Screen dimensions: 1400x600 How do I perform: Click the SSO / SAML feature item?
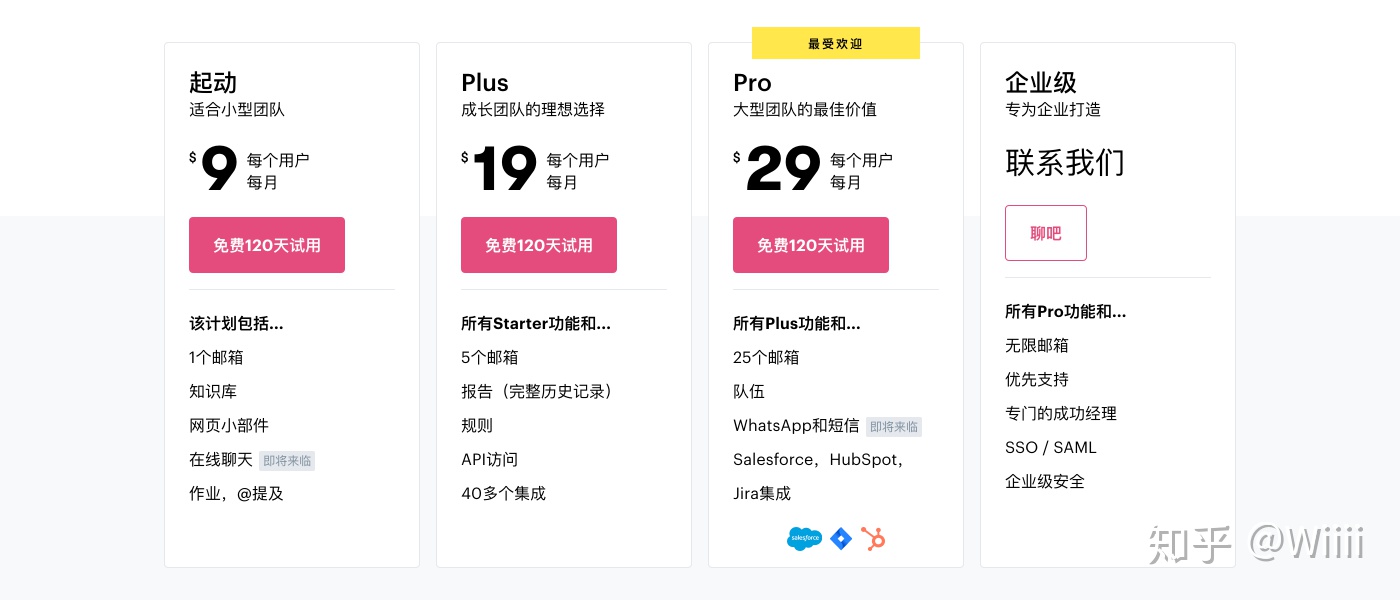pyautogui.click(x=1051, y=447)
